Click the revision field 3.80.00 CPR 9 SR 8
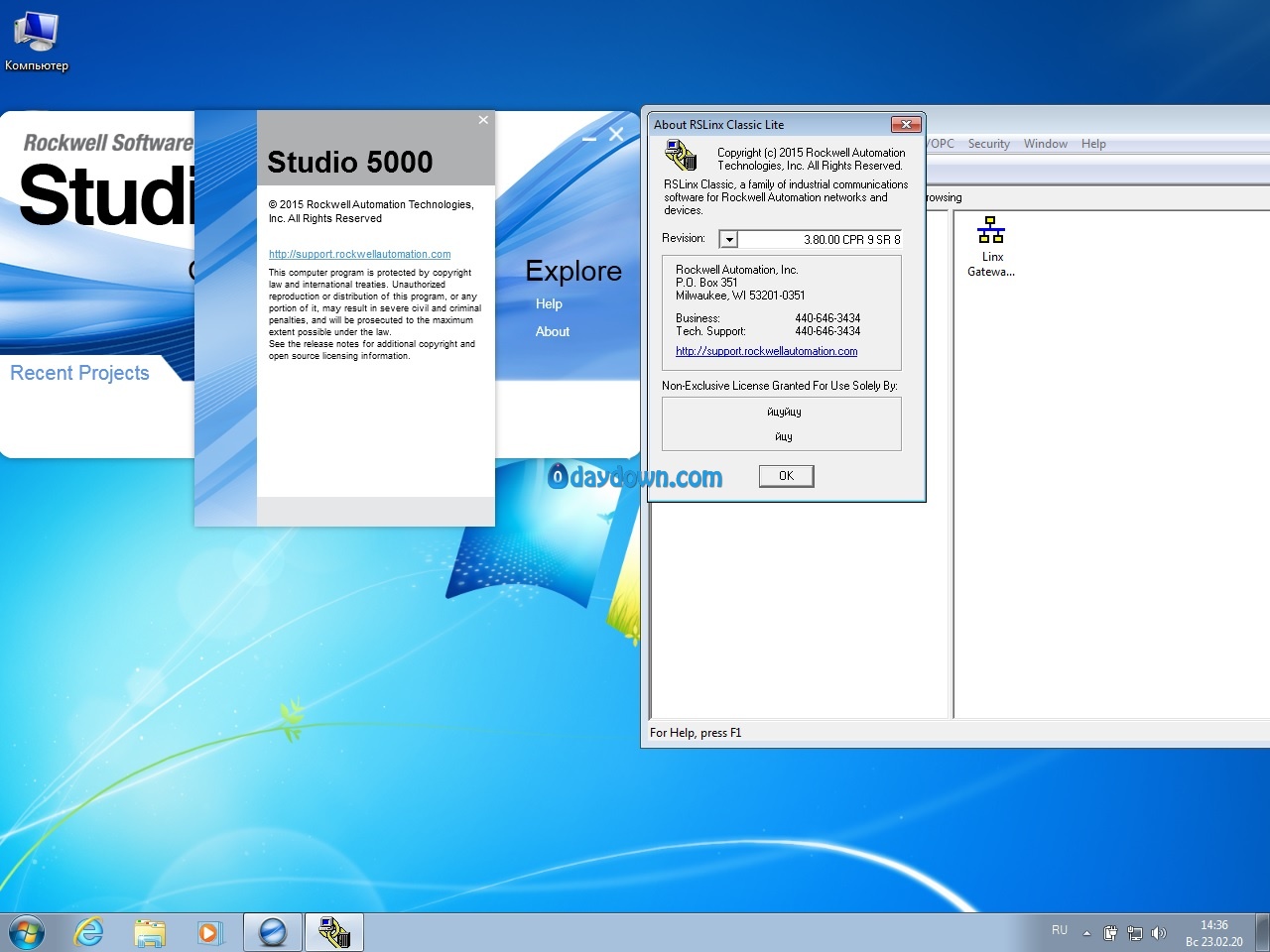This screenshot has width=1270, height=952. coord(821,239)
